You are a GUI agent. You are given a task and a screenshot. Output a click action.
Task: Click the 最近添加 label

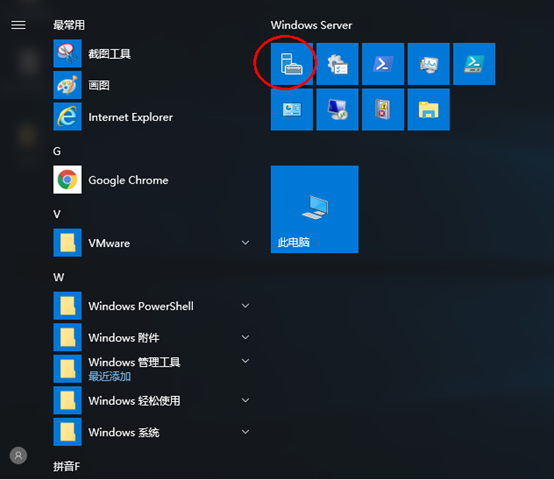click(110, 377)
